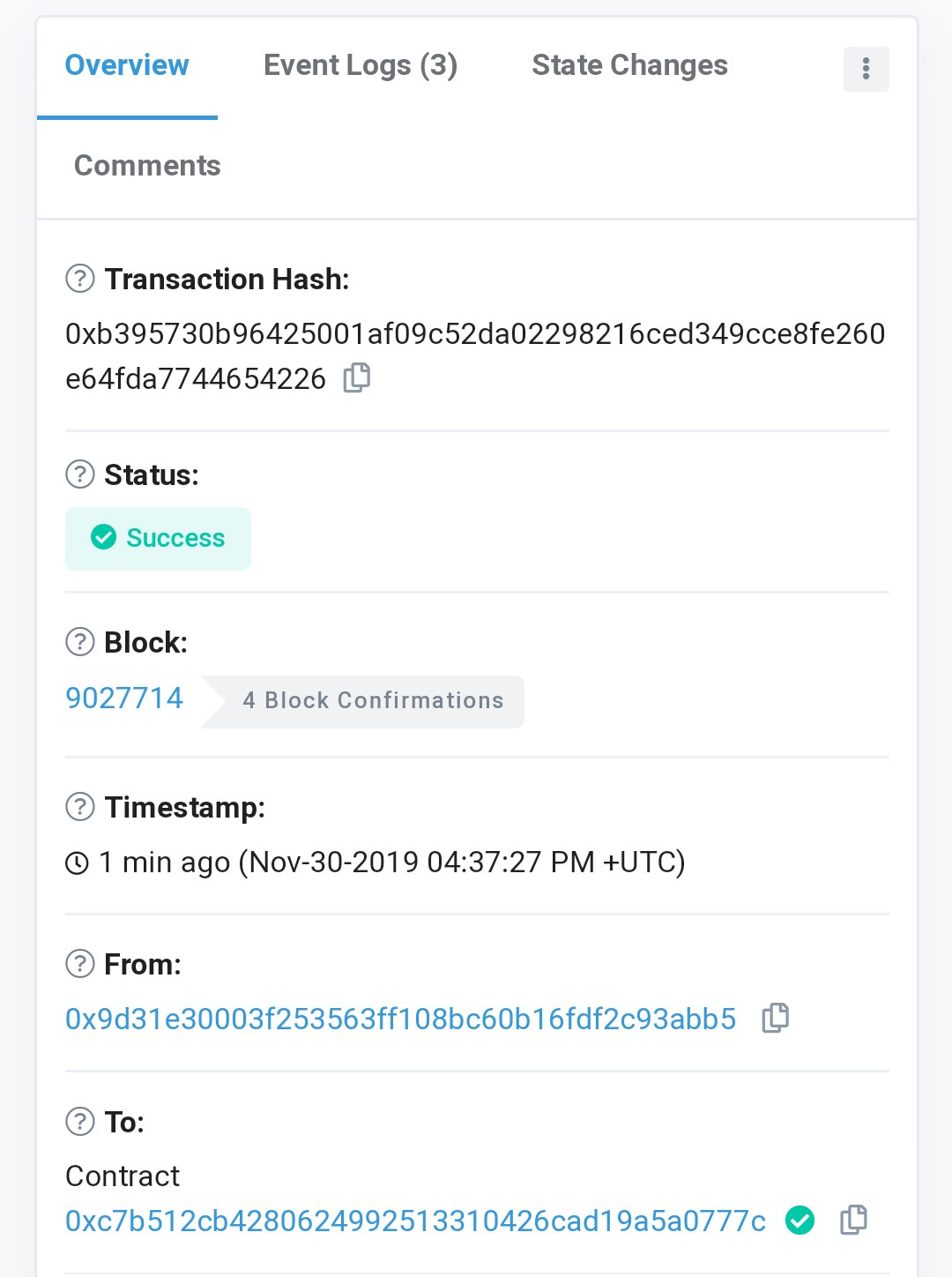
Task: Click the Block help question icon
Action: coord(80,642)
